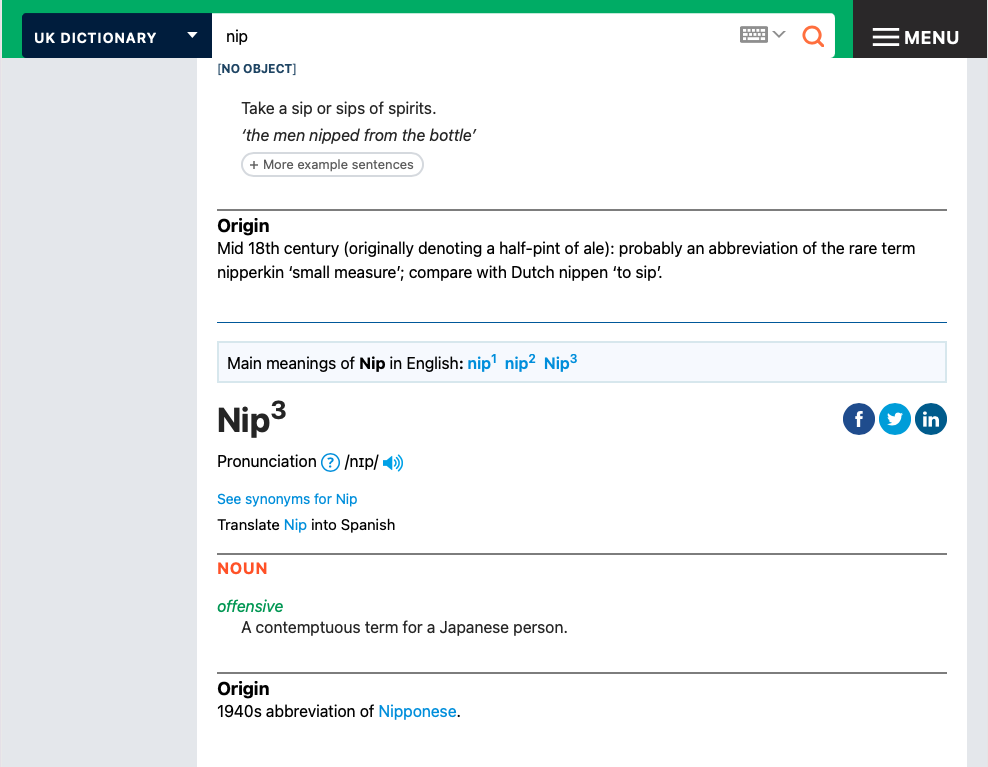
Task: Open the MENU label
Action: 931,37
